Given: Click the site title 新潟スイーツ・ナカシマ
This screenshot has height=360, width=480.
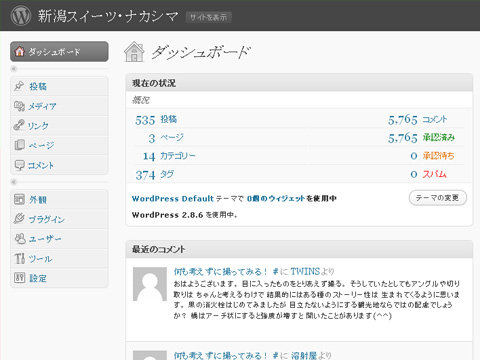Looking at the screenshot, I should pos(108,16).
